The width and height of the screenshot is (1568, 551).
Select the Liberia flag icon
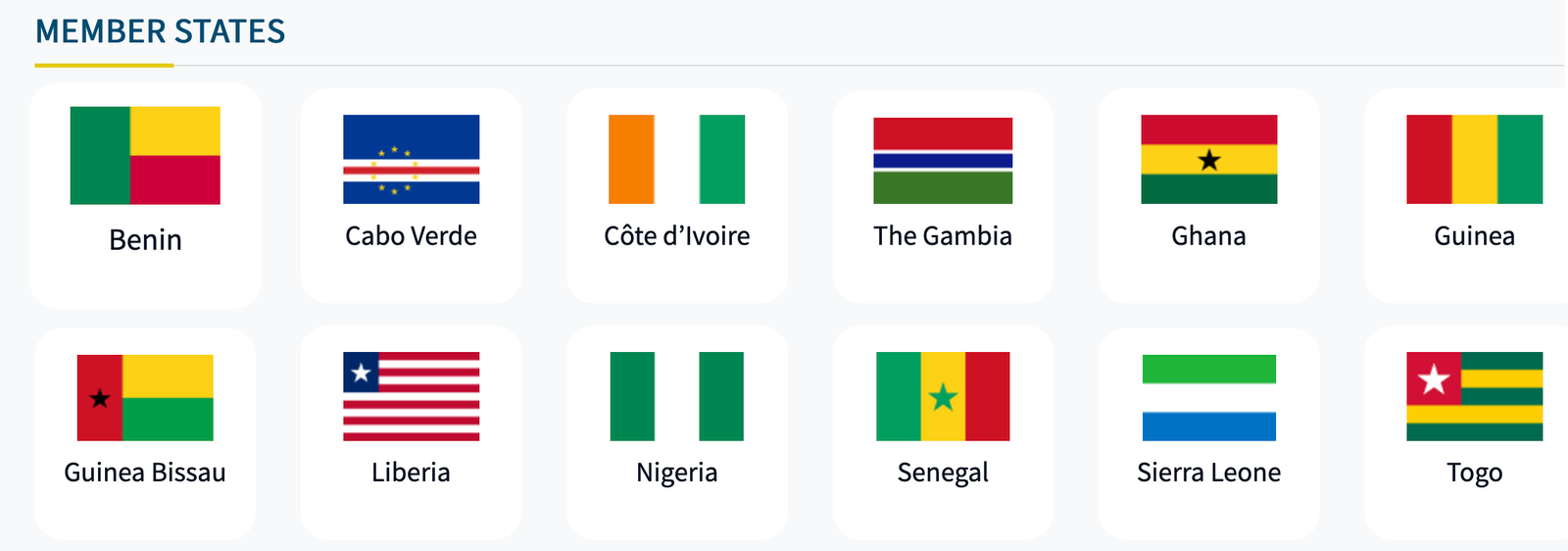point(411,396)
